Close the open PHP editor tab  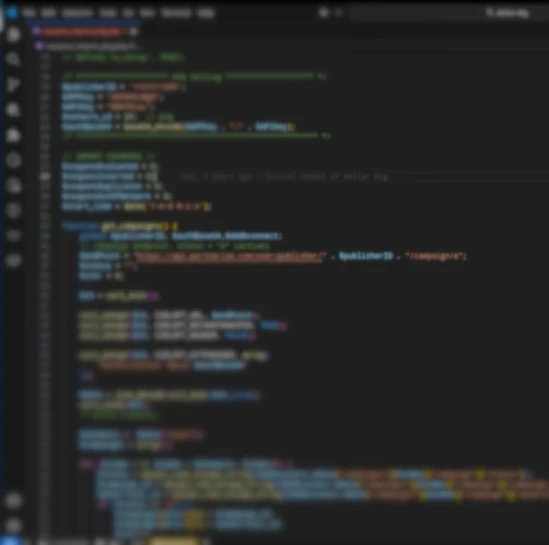pos(133,32)
